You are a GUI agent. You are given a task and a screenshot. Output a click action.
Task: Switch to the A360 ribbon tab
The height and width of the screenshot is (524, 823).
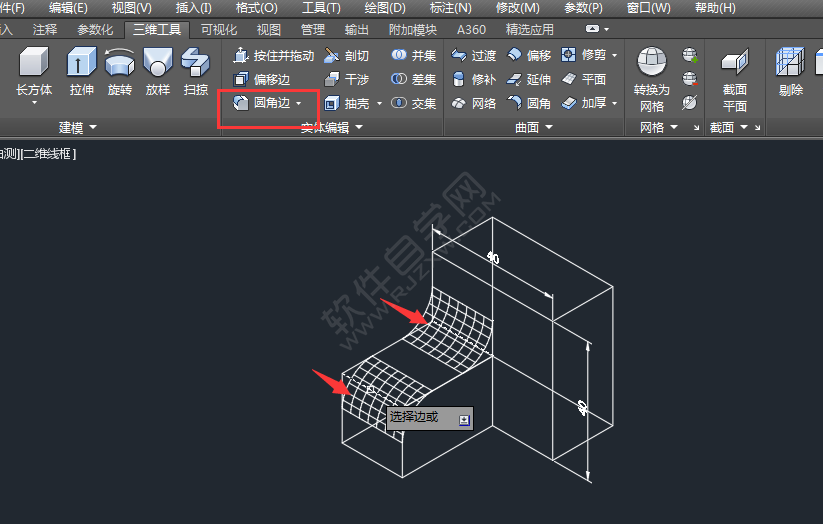(471, 29)
